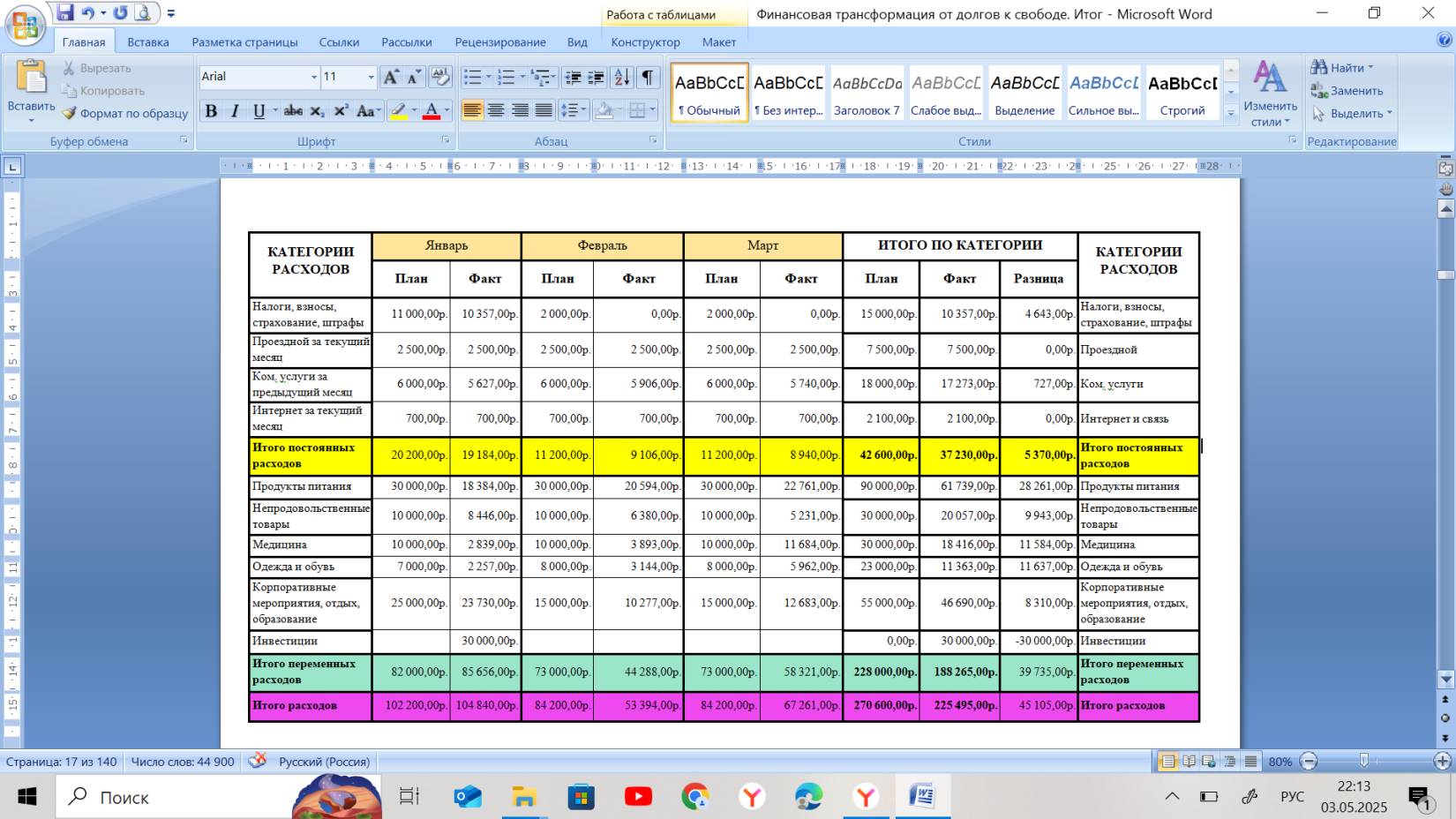Set align text right

[521, 111]
